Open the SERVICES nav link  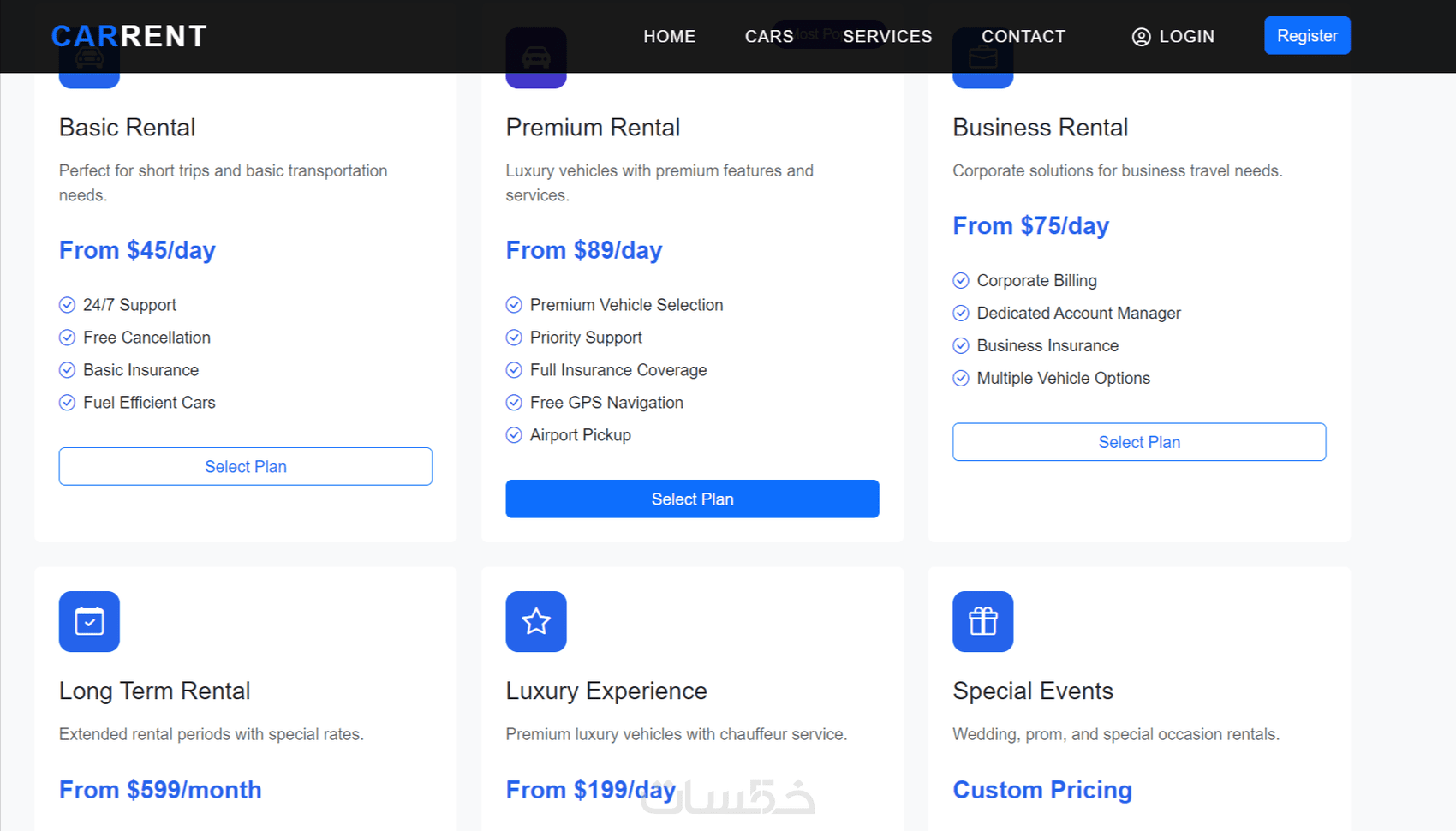point(887,37)
